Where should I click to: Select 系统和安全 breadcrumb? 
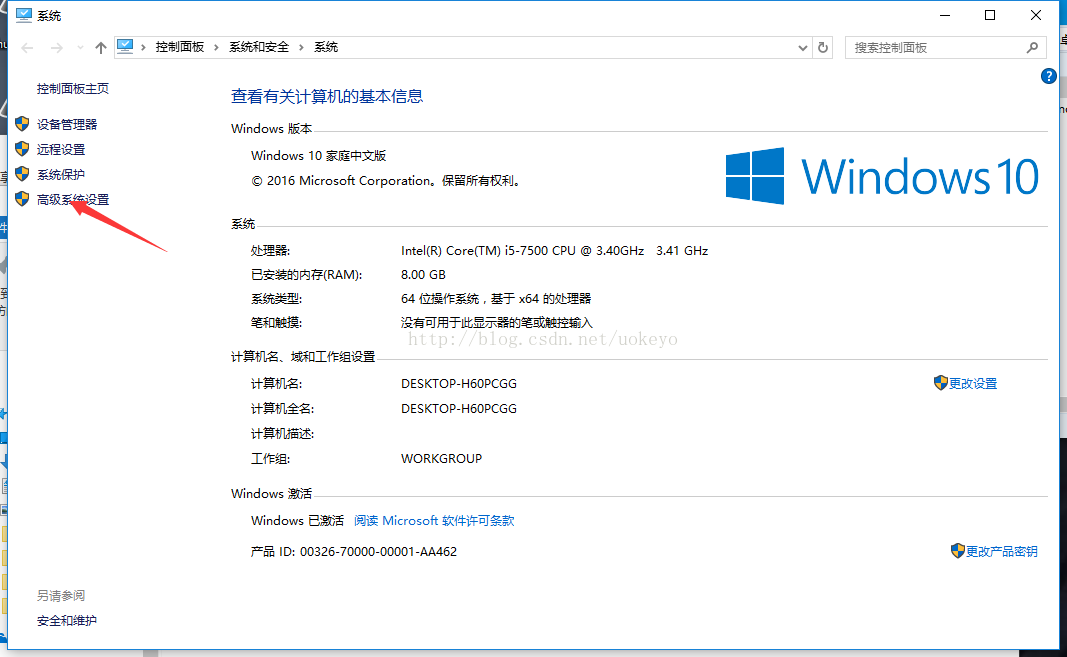click(259, 47)
